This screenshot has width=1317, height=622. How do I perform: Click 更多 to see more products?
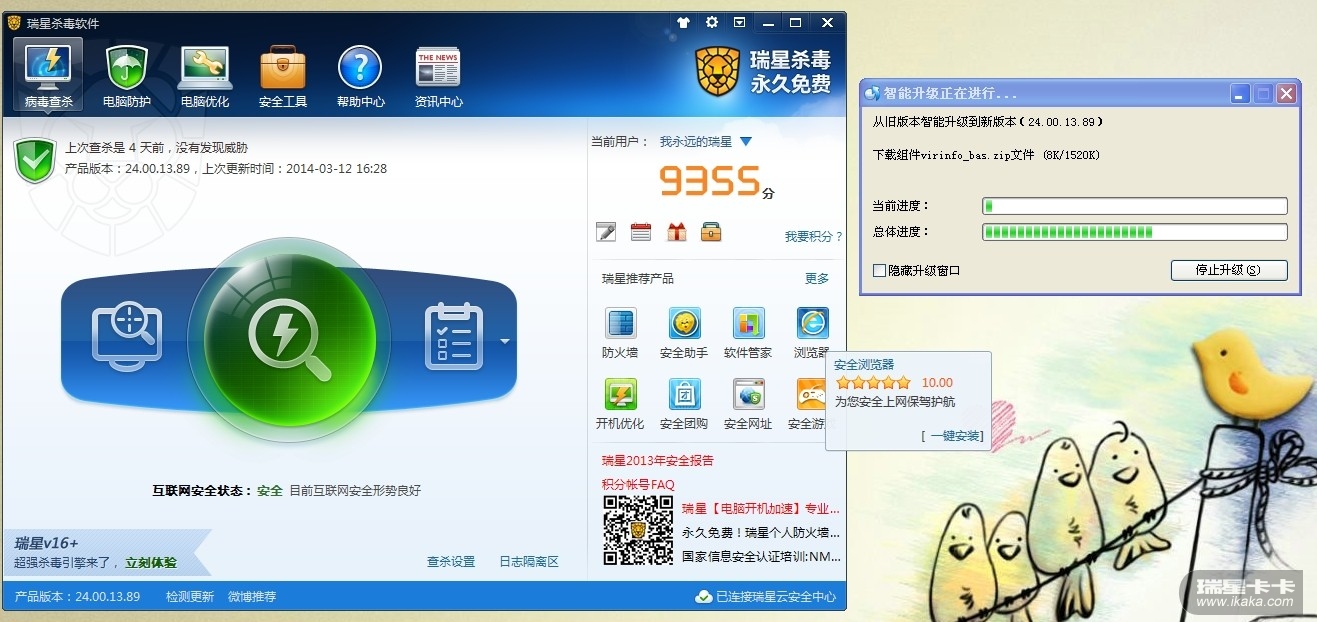pyautogui.click(x=817, y=279)
